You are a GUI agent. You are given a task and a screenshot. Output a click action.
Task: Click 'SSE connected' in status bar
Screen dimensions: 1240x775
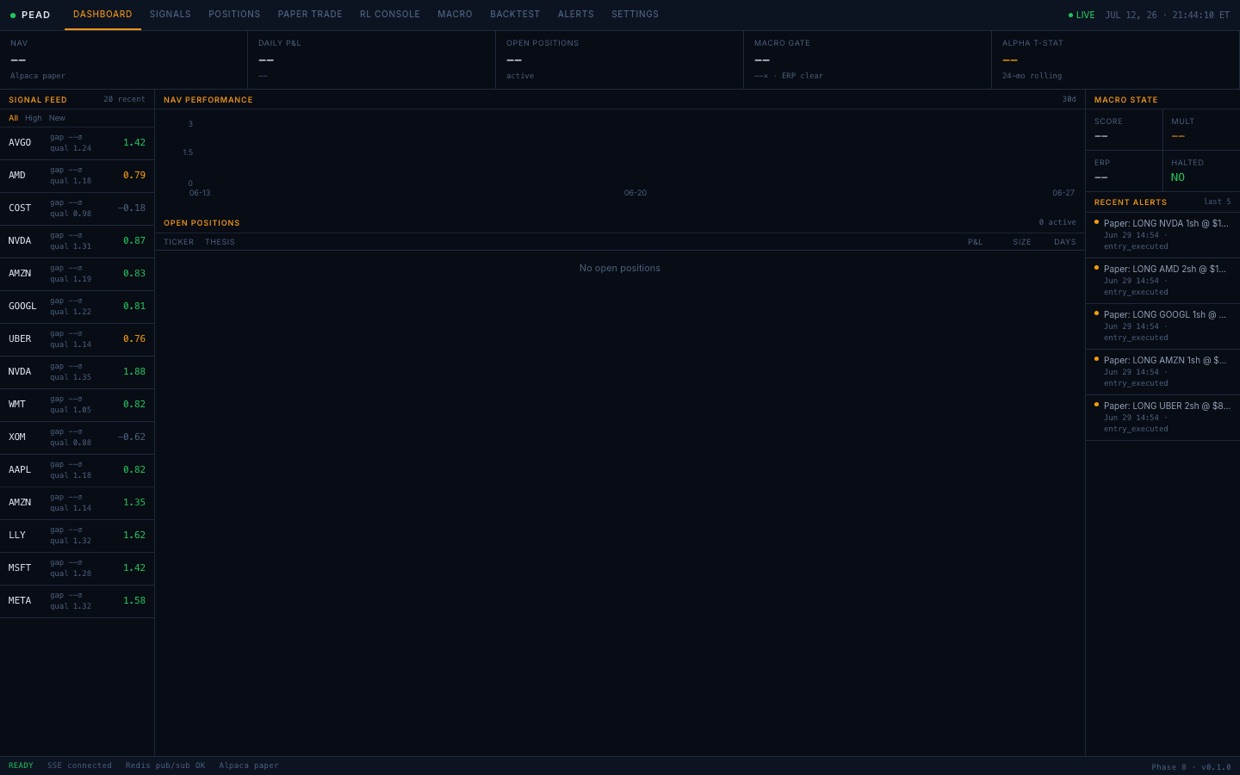point(80,766)
